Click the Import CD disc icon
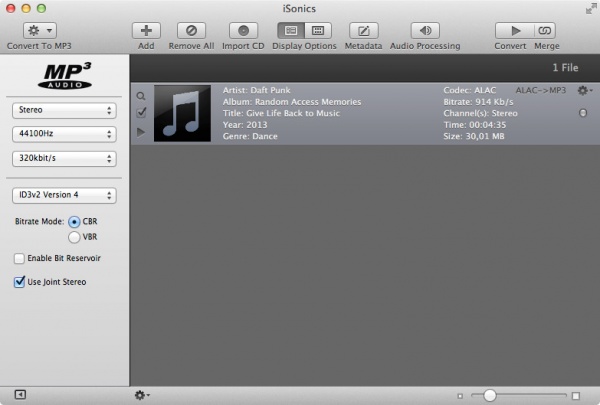This screenshot has width=600, height=405. coord(243,31)
